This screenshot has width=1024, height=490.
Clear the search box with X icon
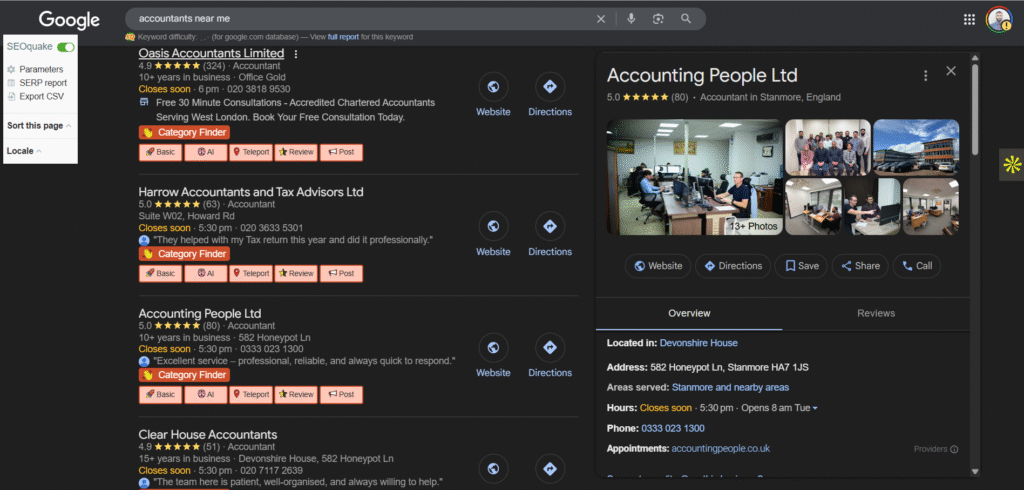601,19
